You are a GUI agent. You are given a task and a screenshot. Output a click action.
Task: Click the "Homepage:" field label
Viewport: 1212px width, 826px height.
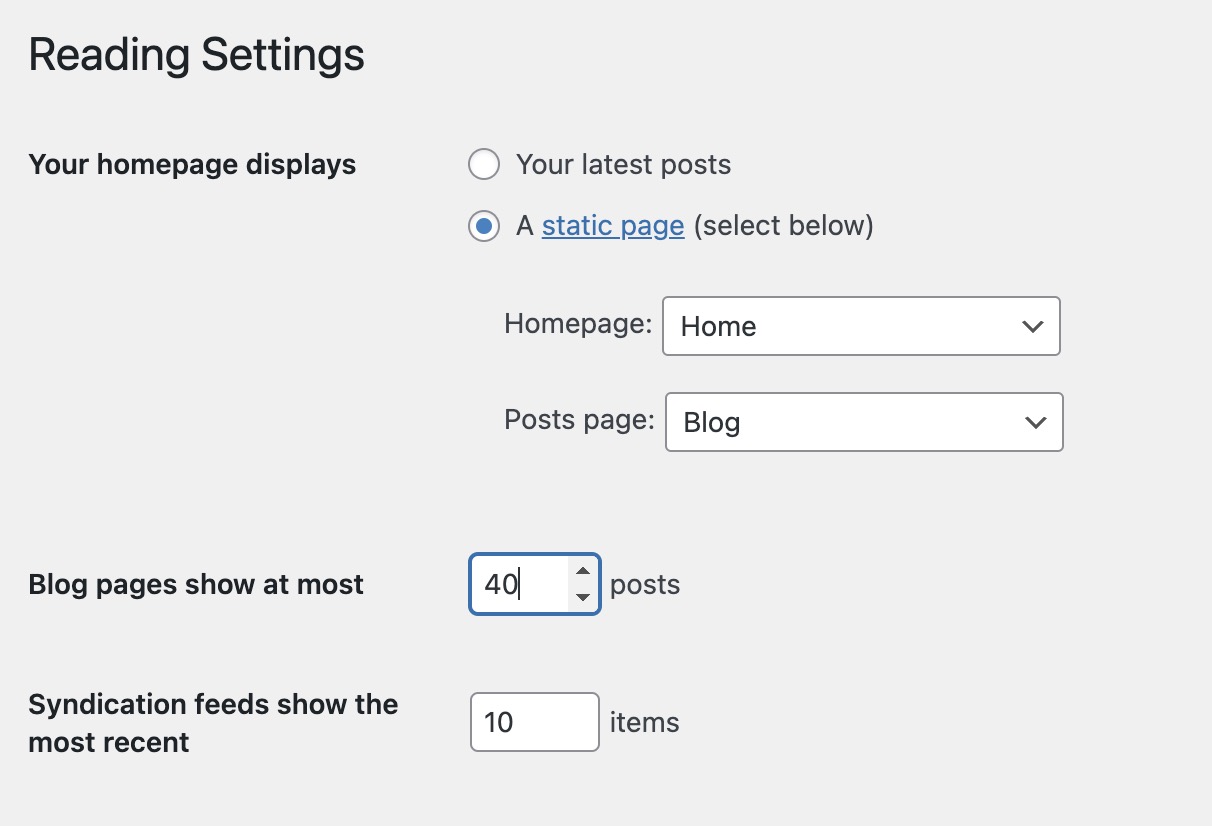pos(578,324)
